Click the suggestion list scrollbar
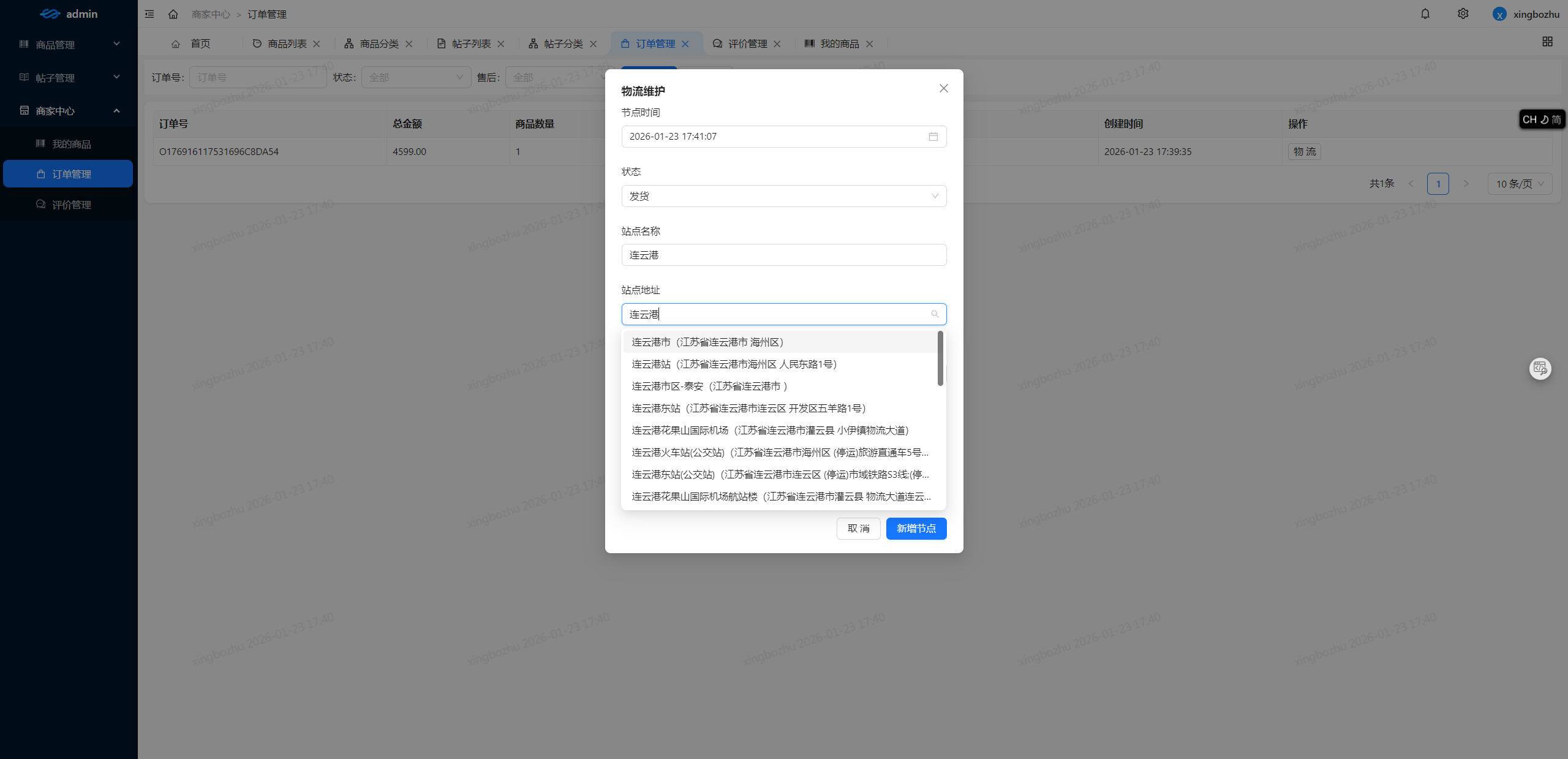The height and width of the screenshot is (759, 1568). pyautogui.click(x=940, y=358)
